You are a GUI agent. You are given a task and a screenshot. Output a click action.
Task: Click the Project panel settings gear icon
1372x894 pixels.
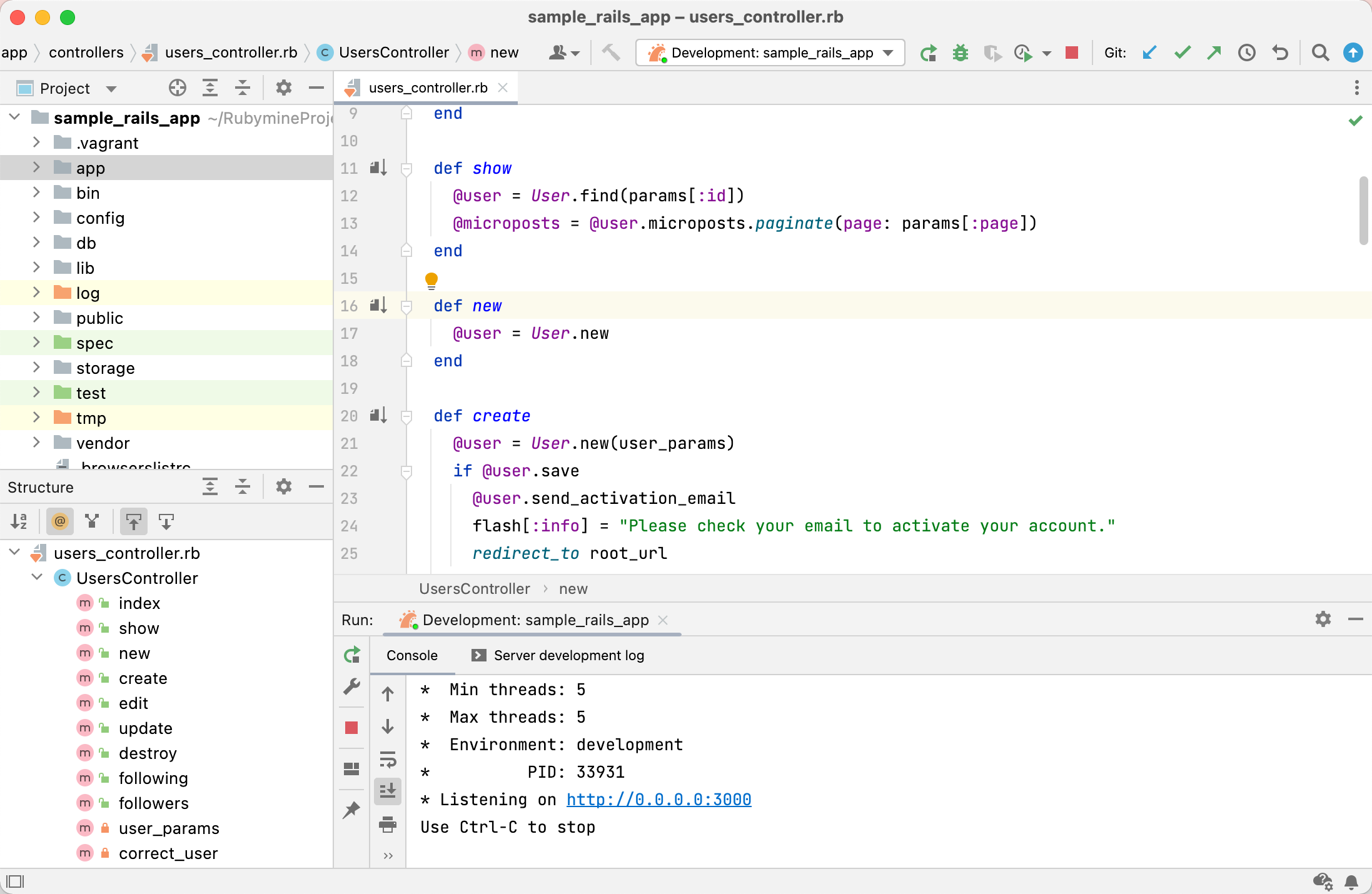point(284,89)
